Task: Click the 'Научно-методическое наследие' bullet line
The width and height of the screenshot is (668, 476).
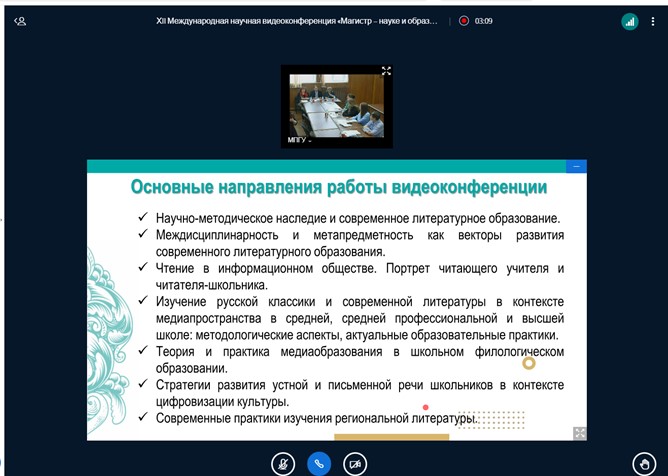Action: [x=355, y=218]
